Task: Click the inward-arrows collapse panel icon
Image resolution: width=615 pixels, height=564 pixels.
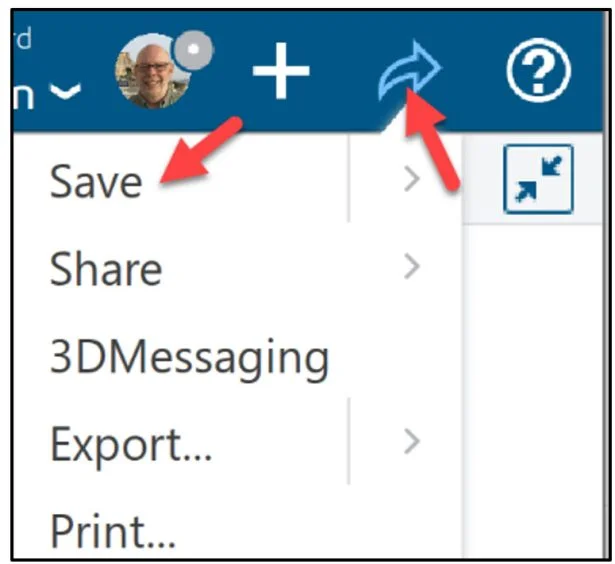Action: [538, 179]
